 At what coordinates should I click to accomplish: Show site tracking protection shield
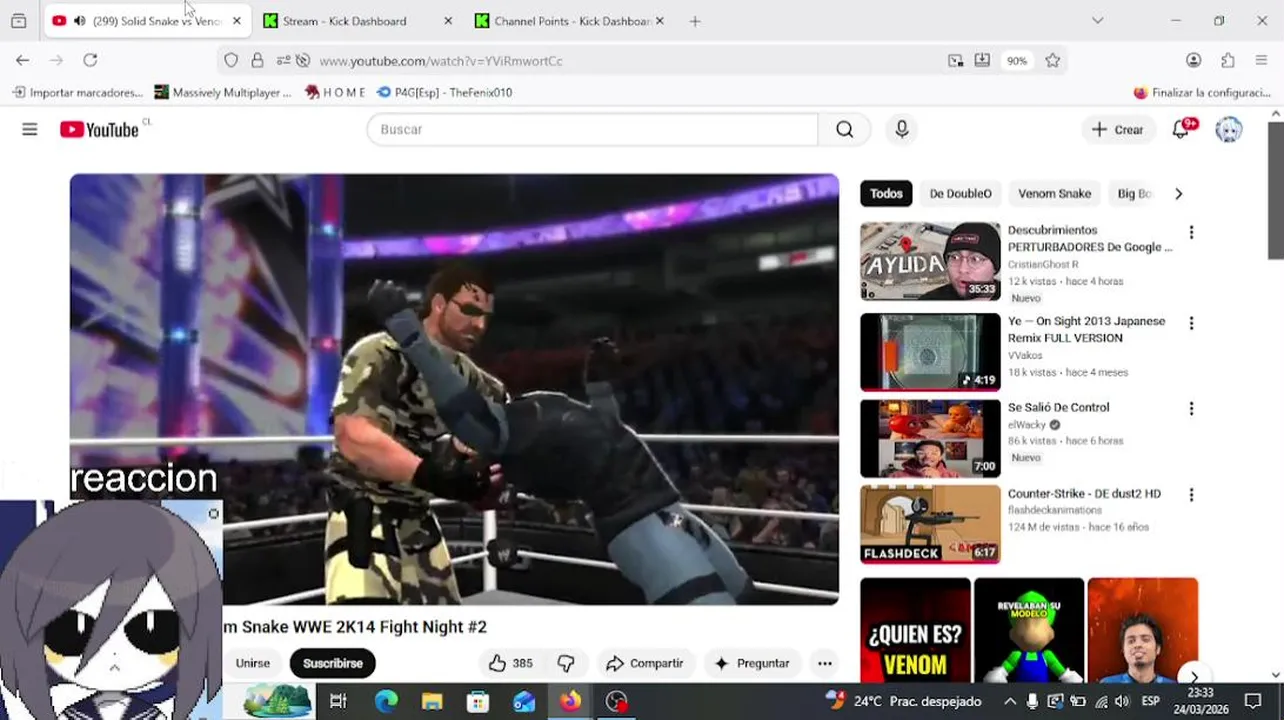231,60
